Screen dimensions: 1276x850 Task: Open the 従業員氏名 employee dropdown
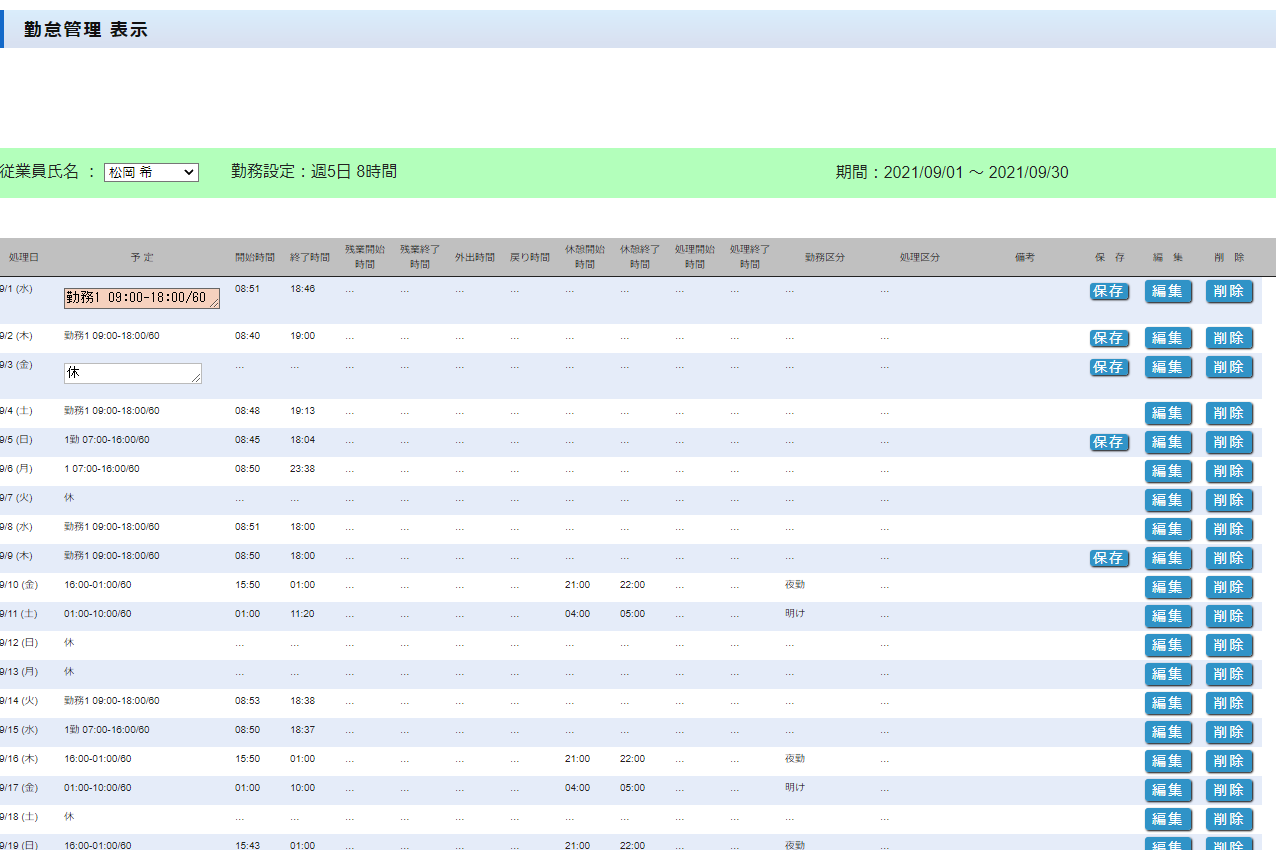pyautogui.click(x=151, y=172)
